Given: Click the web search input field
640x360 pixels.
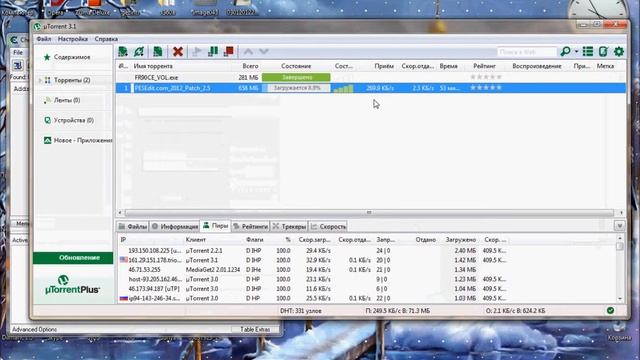Looking at the screenshot, I should click(527, 52).
